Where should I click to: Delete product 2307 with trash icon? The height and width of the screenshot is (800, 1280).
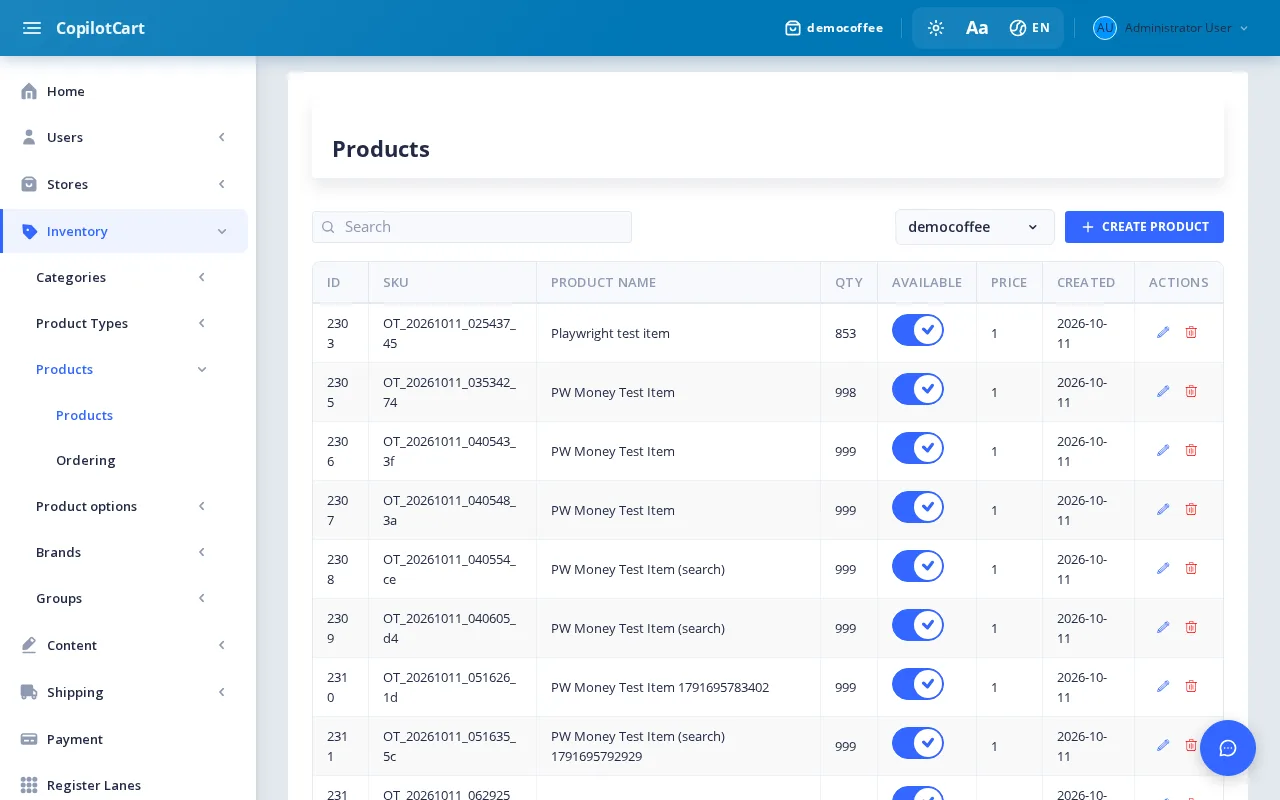coord(1191,509)
